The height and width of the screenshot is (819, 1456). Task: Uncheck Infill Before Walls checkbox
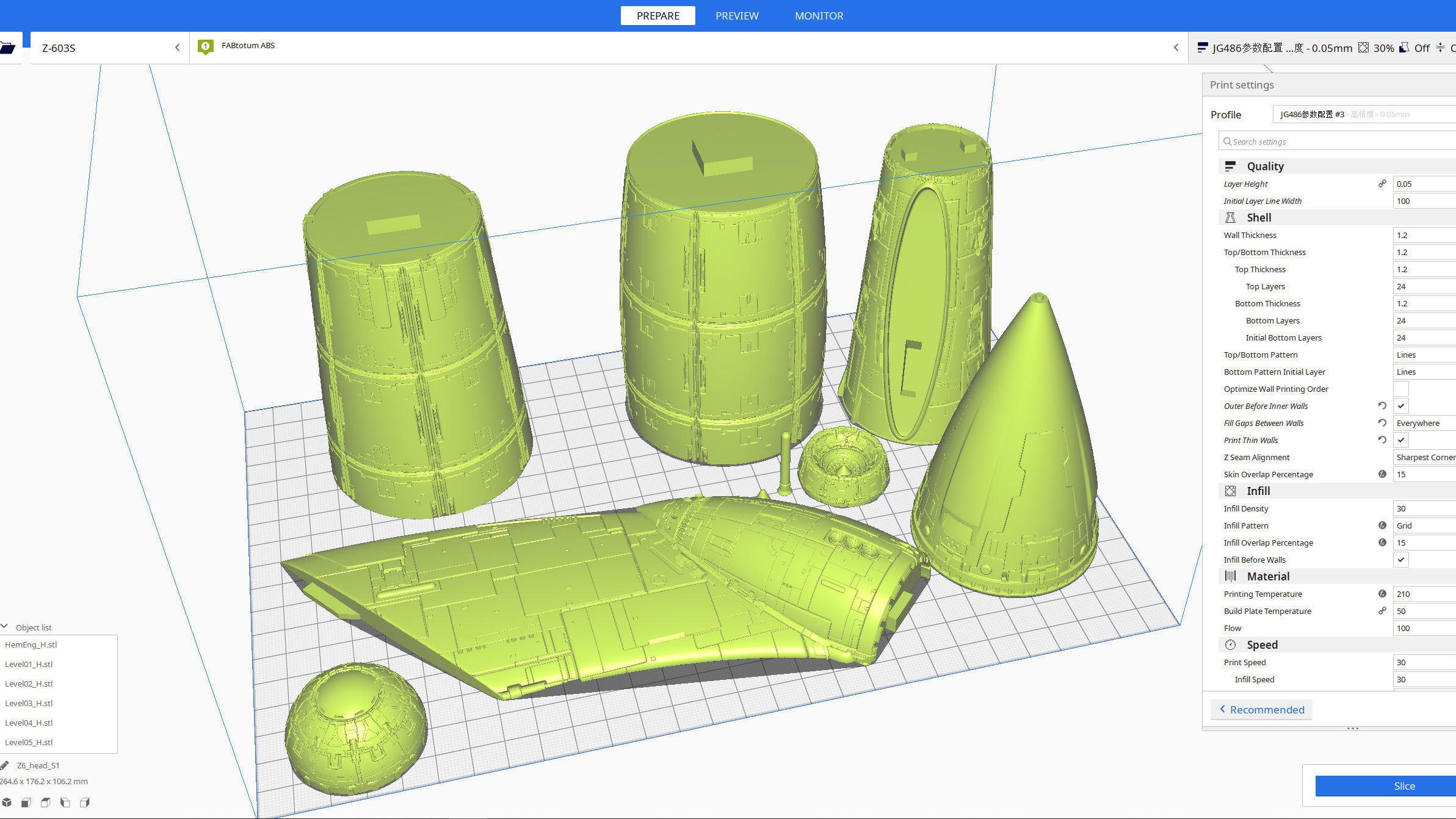(1401, 560)
